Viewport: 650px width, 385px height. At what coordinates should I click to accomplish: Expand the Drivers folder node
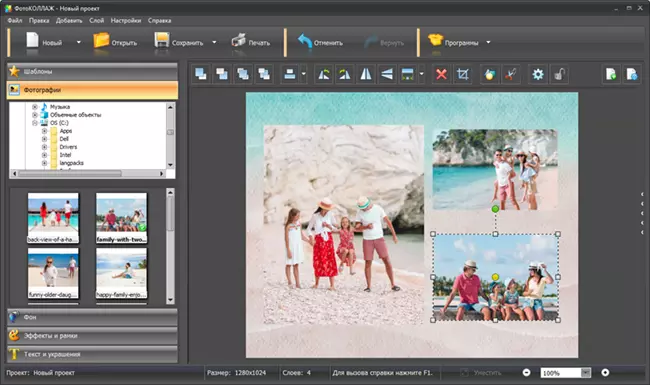44,147
